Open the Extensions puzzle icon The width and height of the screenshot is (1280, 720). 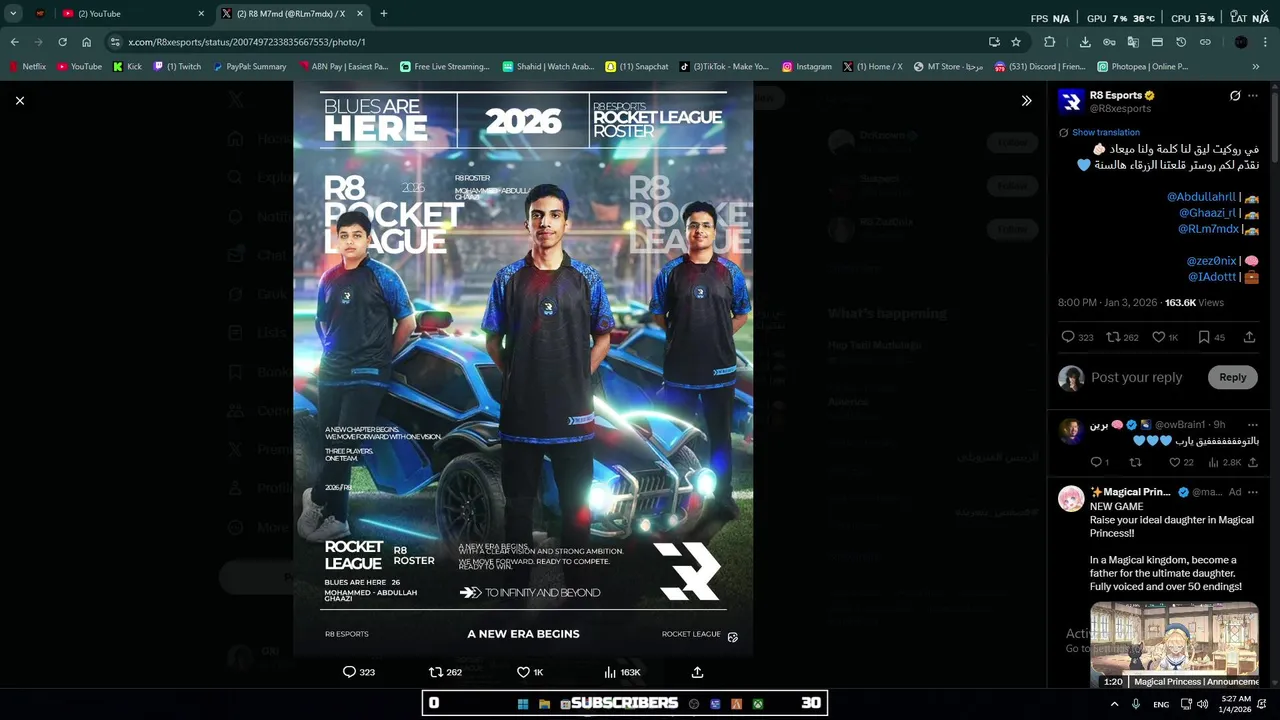1049,42
